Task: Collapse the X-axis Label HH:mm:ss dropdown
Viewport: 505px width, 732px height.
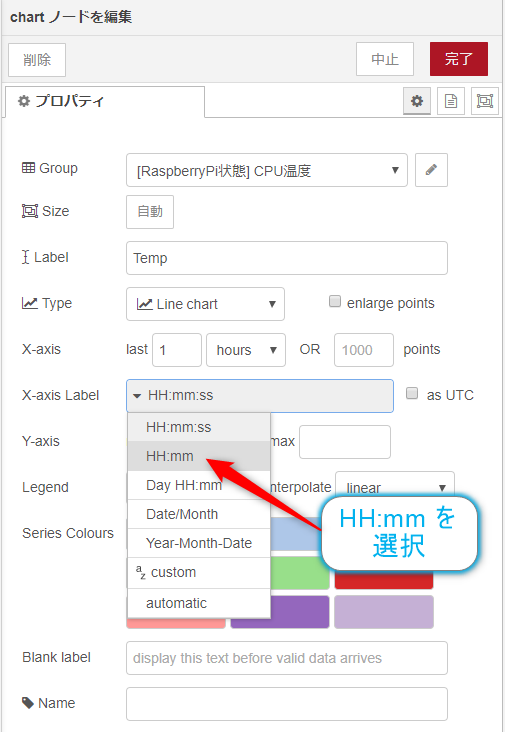Action: 260,395
